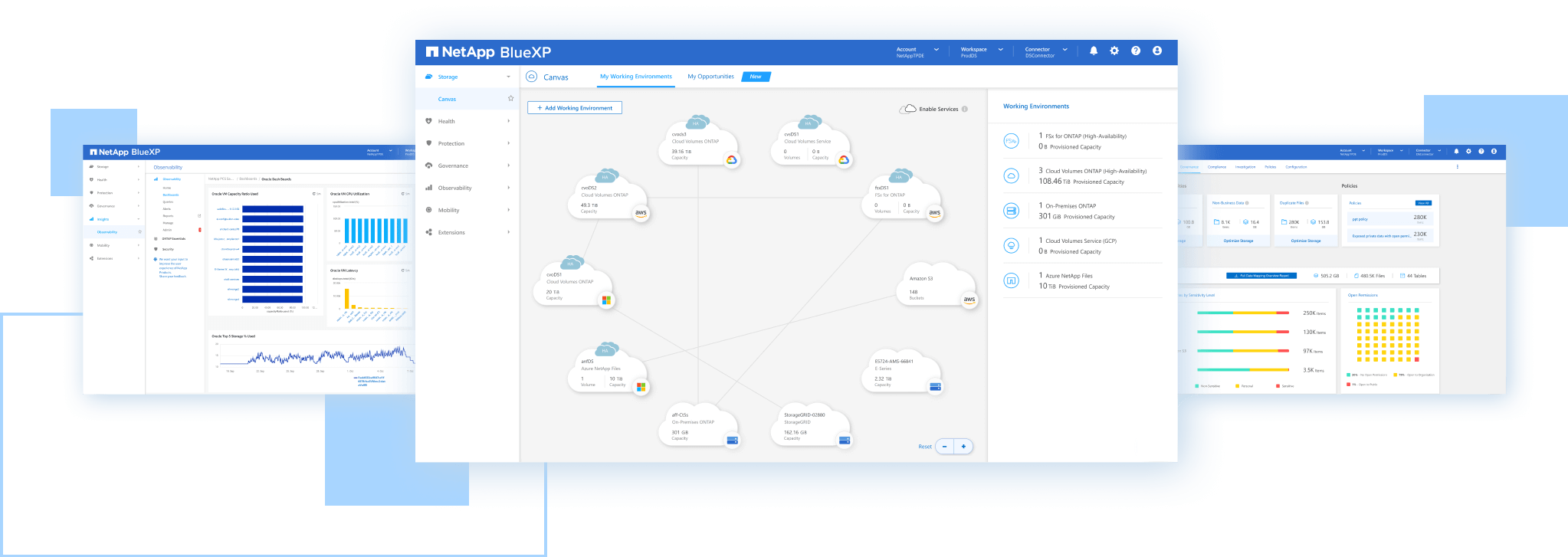Click Reset zoom link on canvas

coord(925,447)
